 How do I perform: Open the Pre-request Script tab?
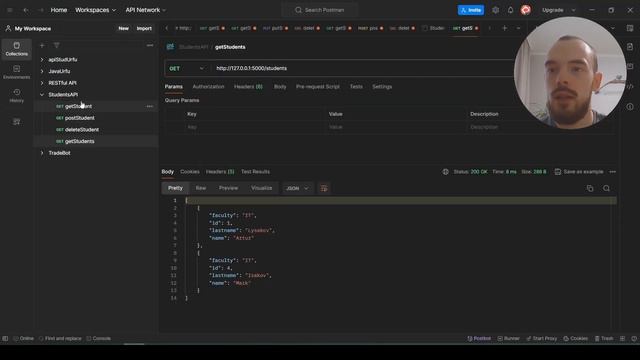click(x=318, y=87)
